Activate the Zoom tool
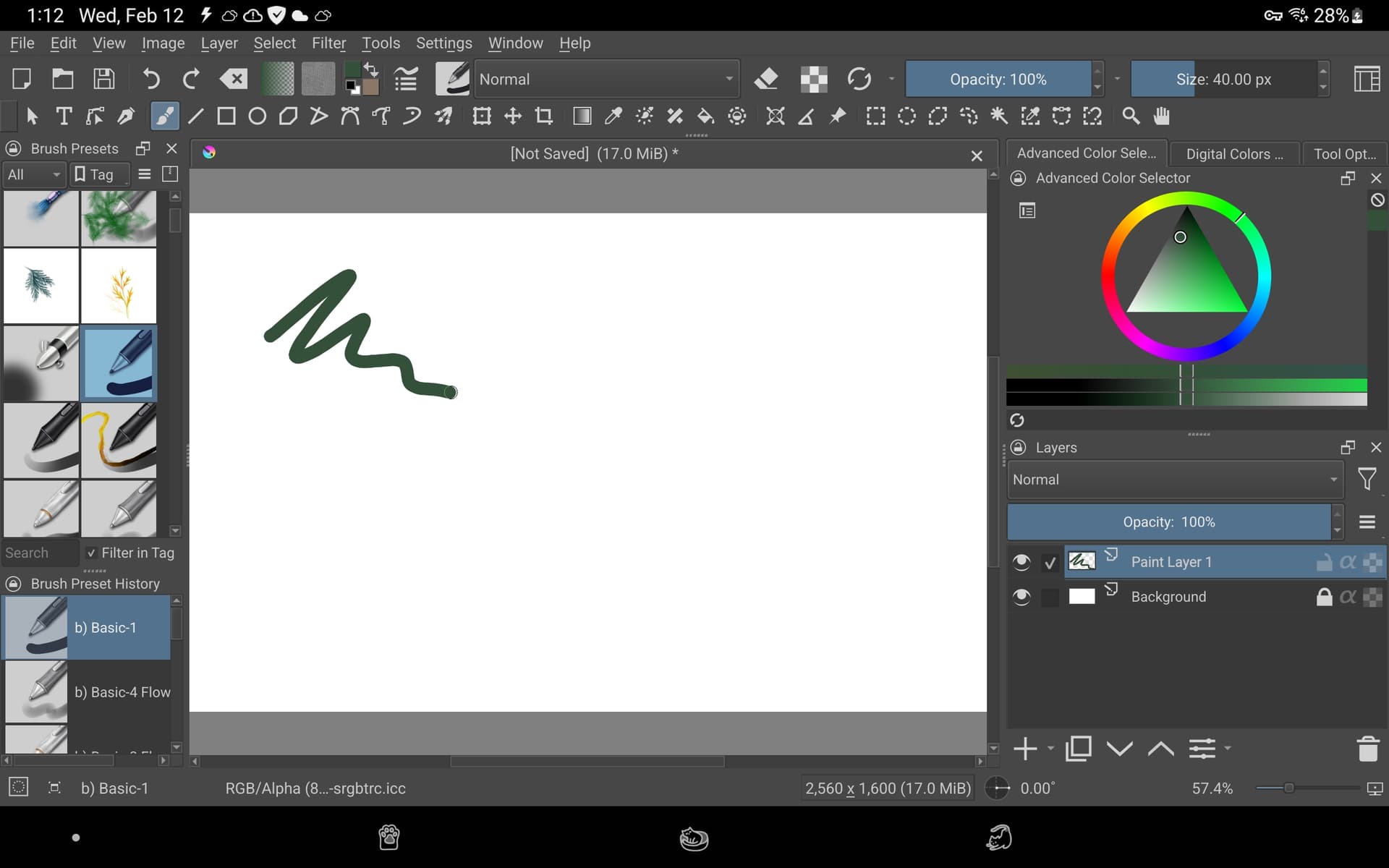Image resolution: width=1389 pixels, height=868 pixels. click(1131, 116)
